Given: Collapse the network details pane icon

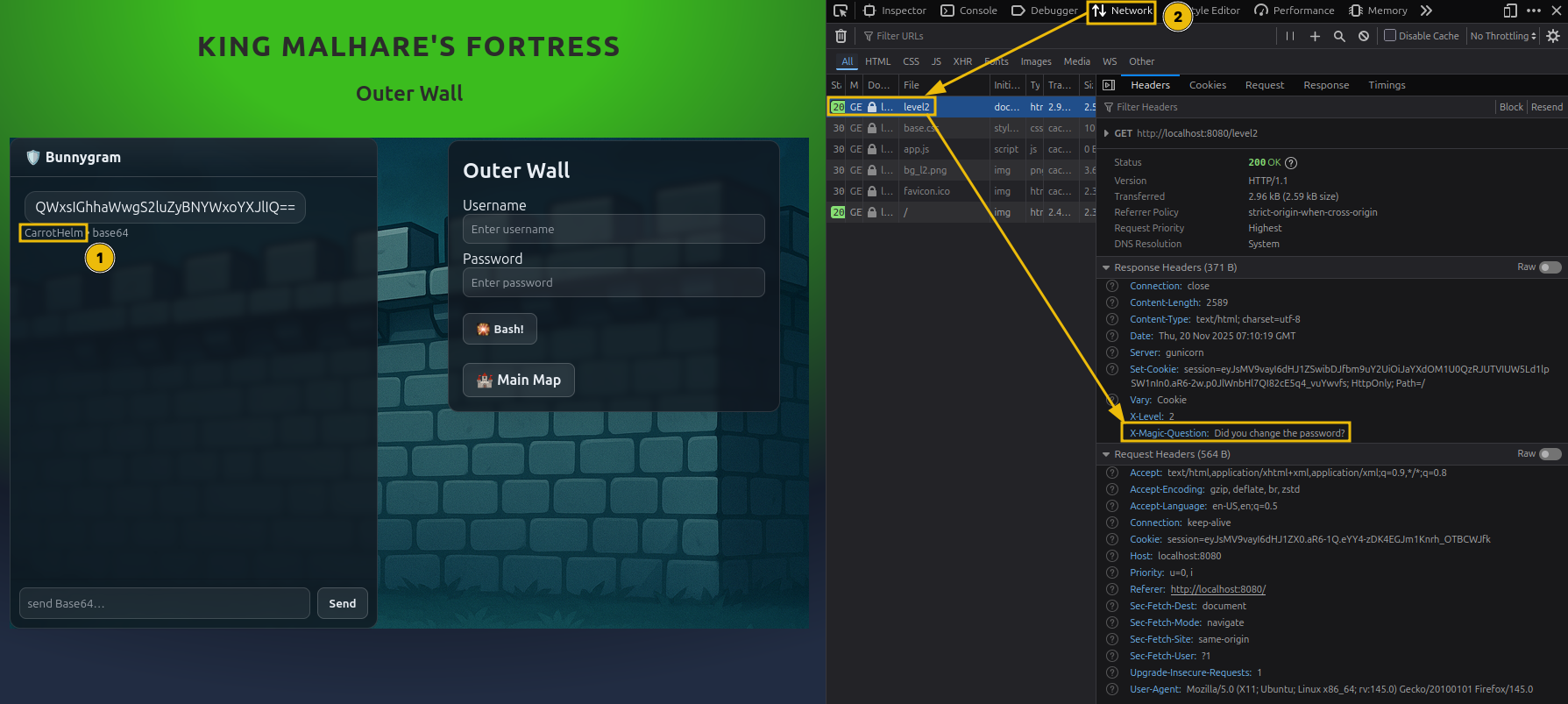Looking at the screenshot, I should click(1109, 85).
